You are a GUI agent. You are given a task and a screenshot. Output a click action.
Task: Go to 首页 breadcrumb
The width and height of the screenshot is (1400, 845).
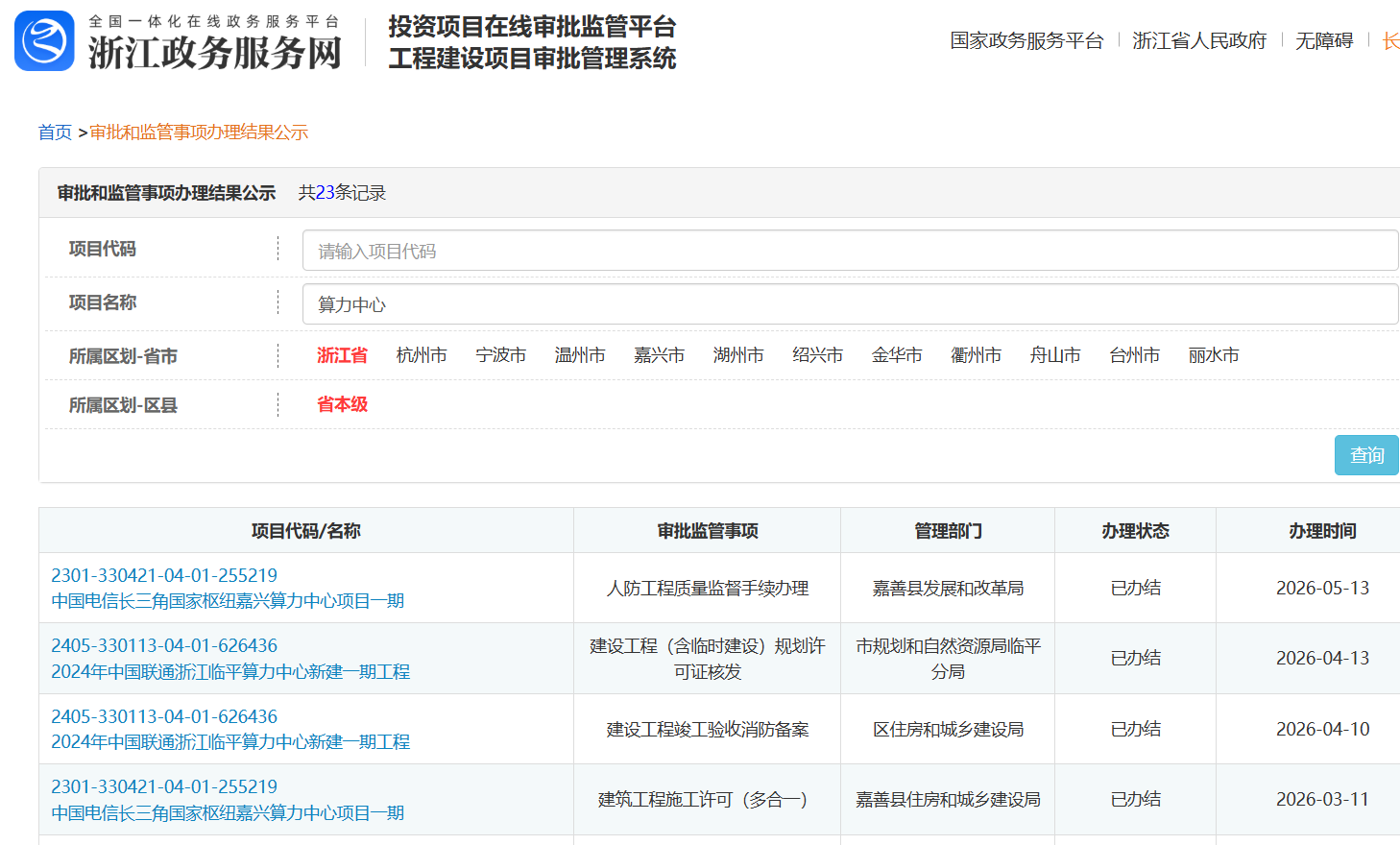pos(55,133)
